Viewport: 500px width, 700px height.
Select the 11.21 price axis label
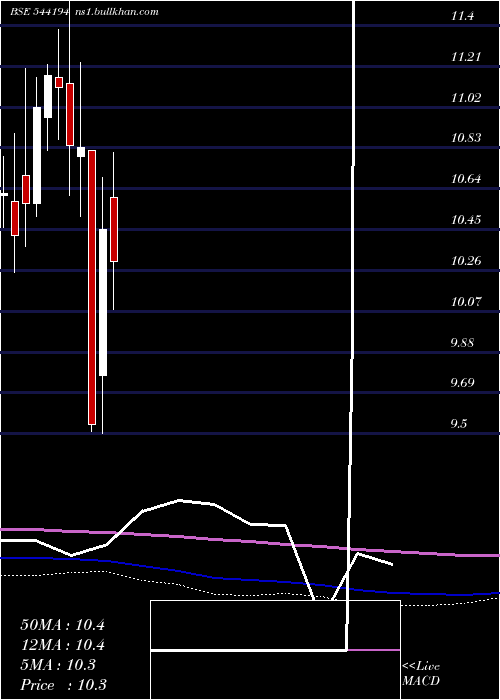466,57
